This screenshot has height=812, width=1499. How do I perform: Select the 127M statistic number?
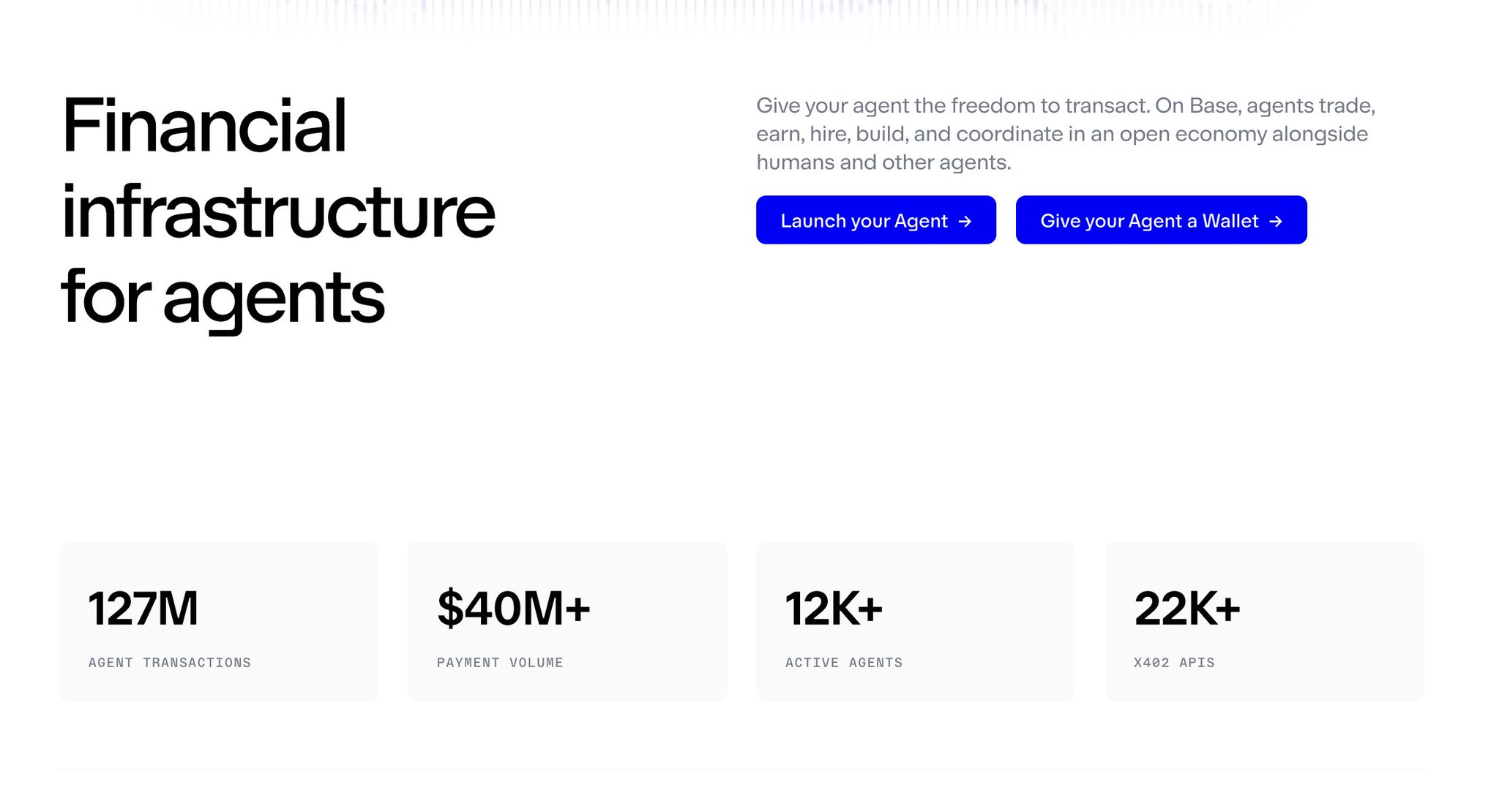click(143, 609)
